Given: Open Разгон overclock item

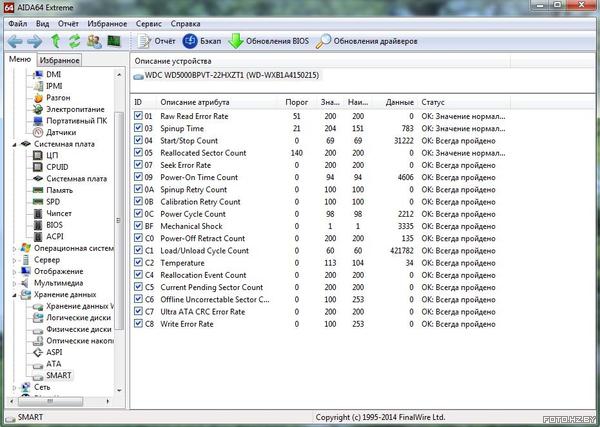Looking at the screenshot, I should coord(58,98).
